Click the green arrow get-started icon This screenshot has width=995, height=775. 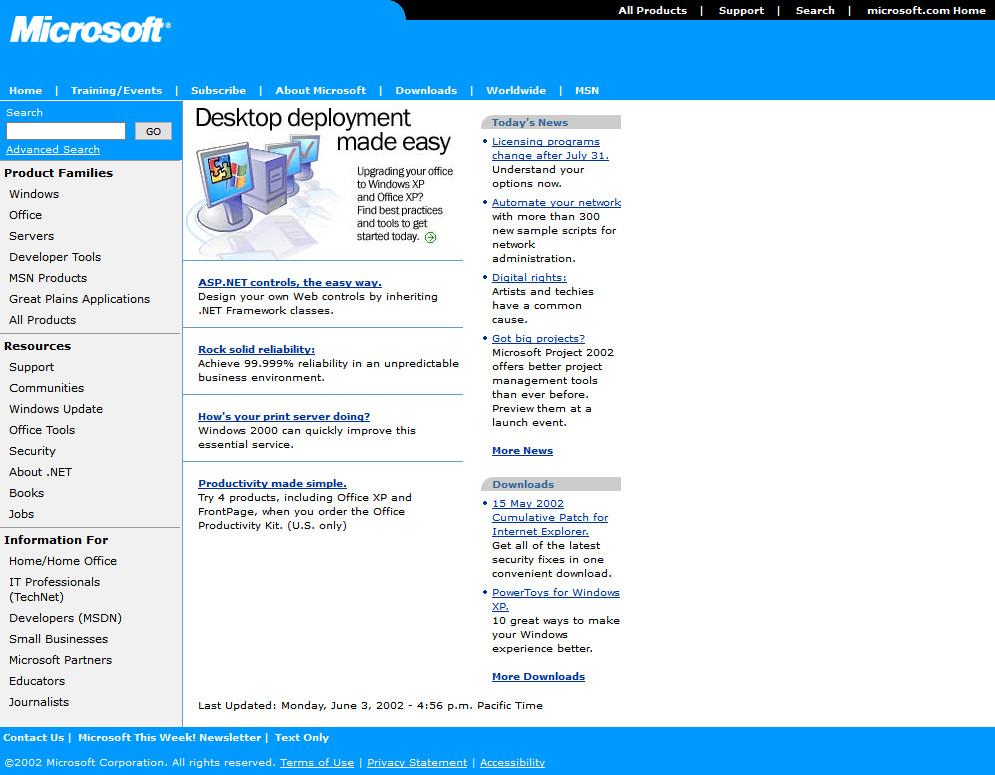(x=430, y=237)
